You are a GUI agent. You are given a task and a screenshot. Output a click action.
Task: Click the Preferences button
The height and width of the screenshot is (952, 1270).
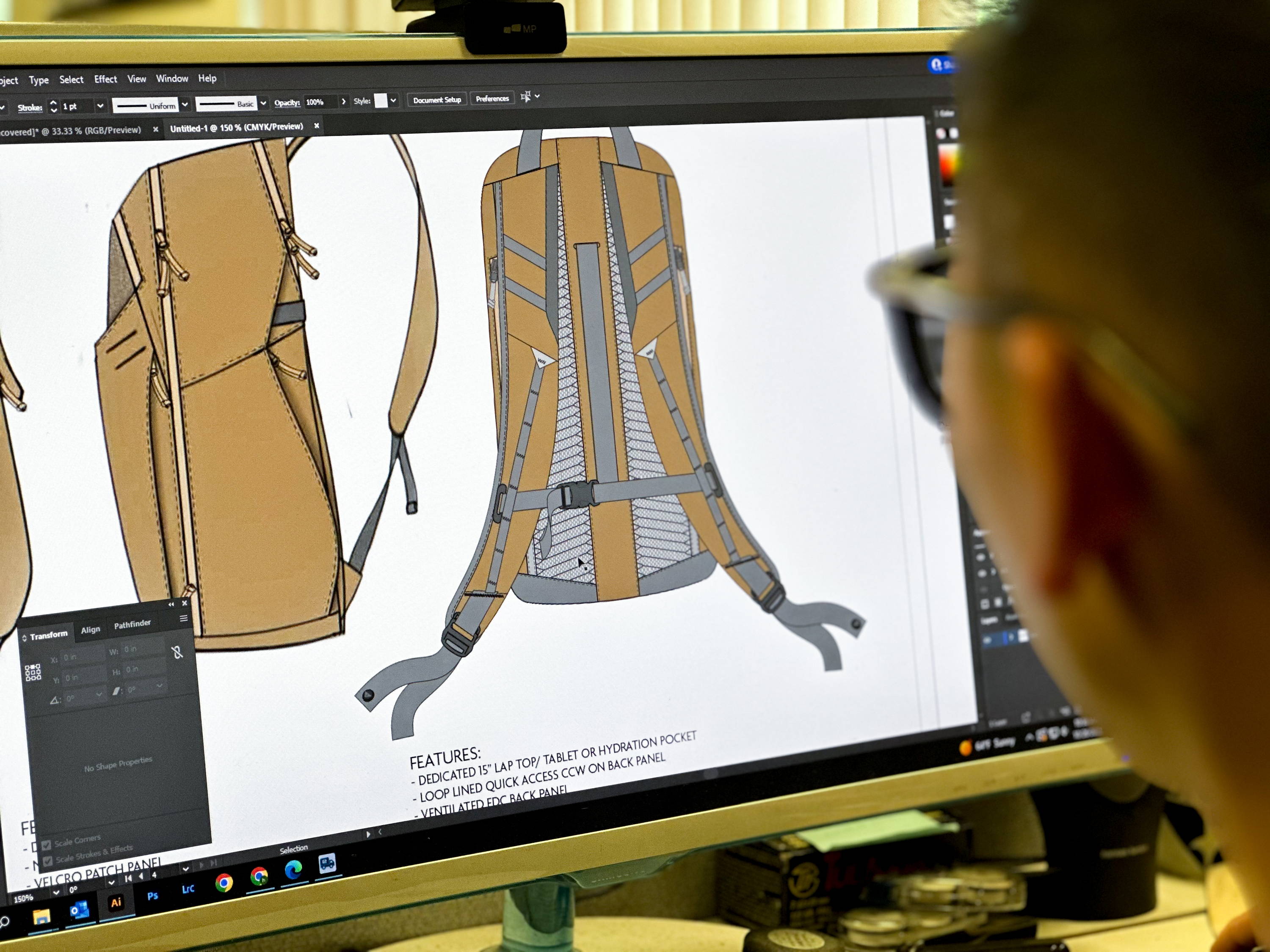[492, 99]
